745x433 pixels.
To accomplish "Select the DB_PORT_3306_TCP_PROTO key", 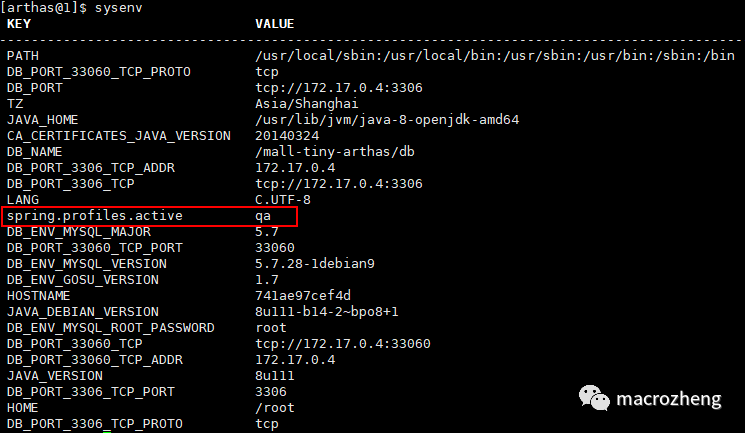I will tap(95, 424).
